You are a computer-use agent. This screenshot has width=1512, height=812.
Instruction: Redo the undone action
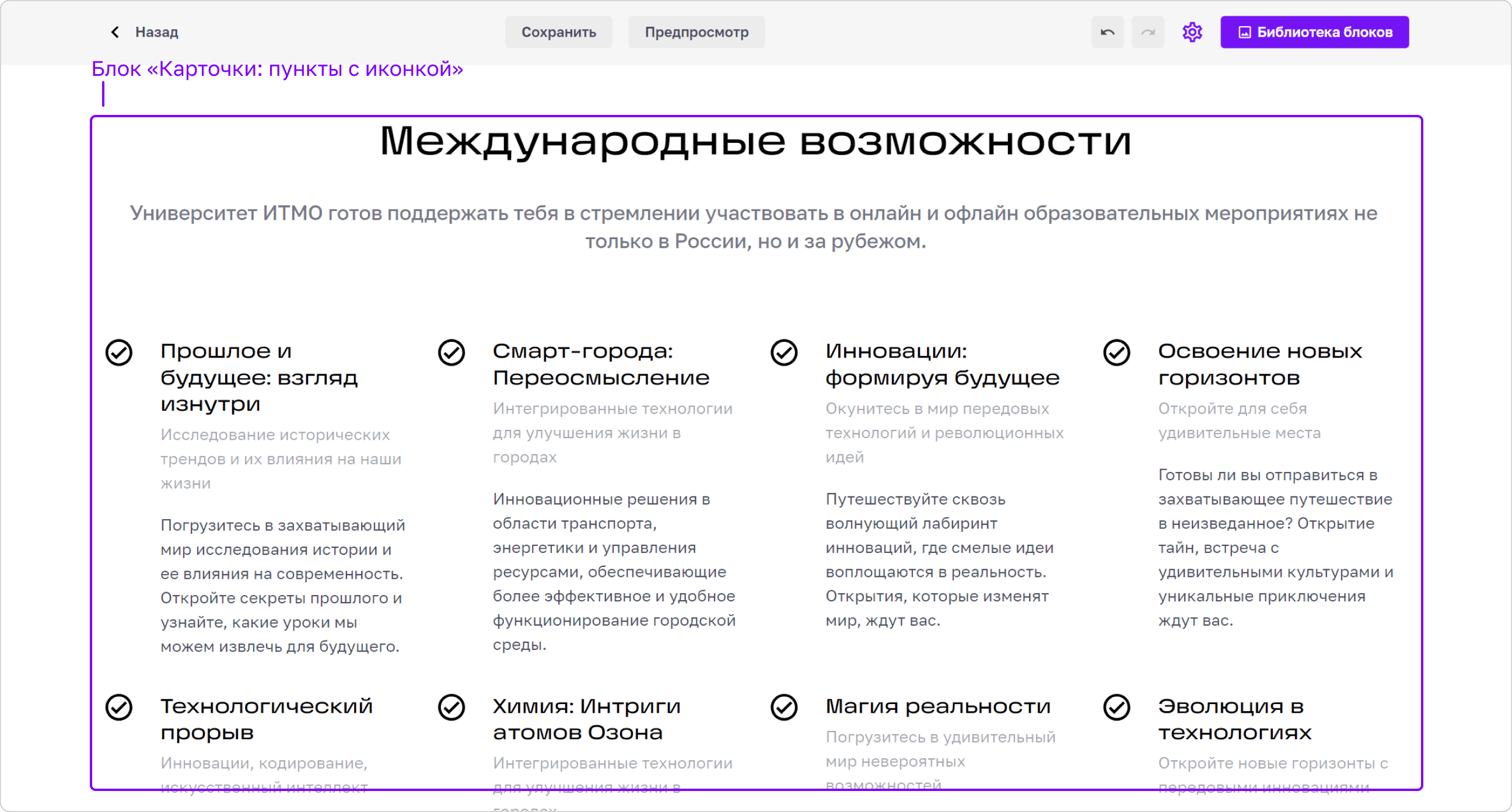pos(1147,32)
